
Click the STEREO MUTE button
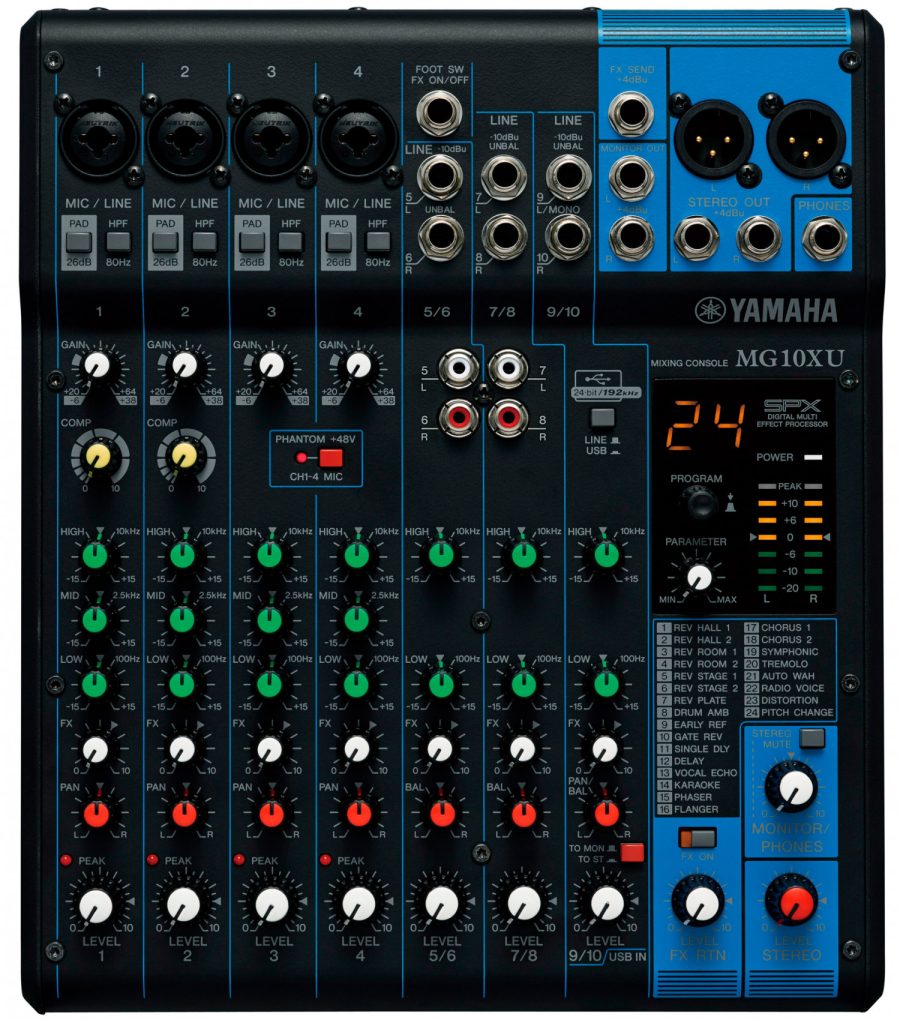(812, 738)
